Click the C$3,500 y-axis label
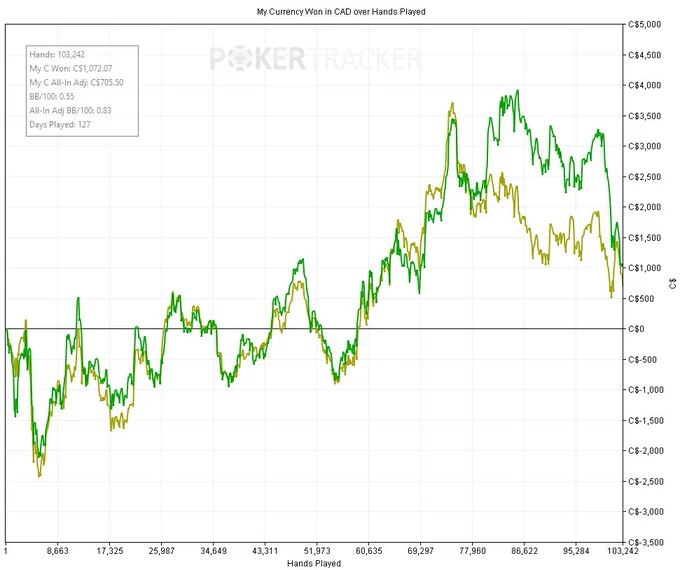This screenshot has width=680, height=570. pyautogui.click(x=644, y=116)
